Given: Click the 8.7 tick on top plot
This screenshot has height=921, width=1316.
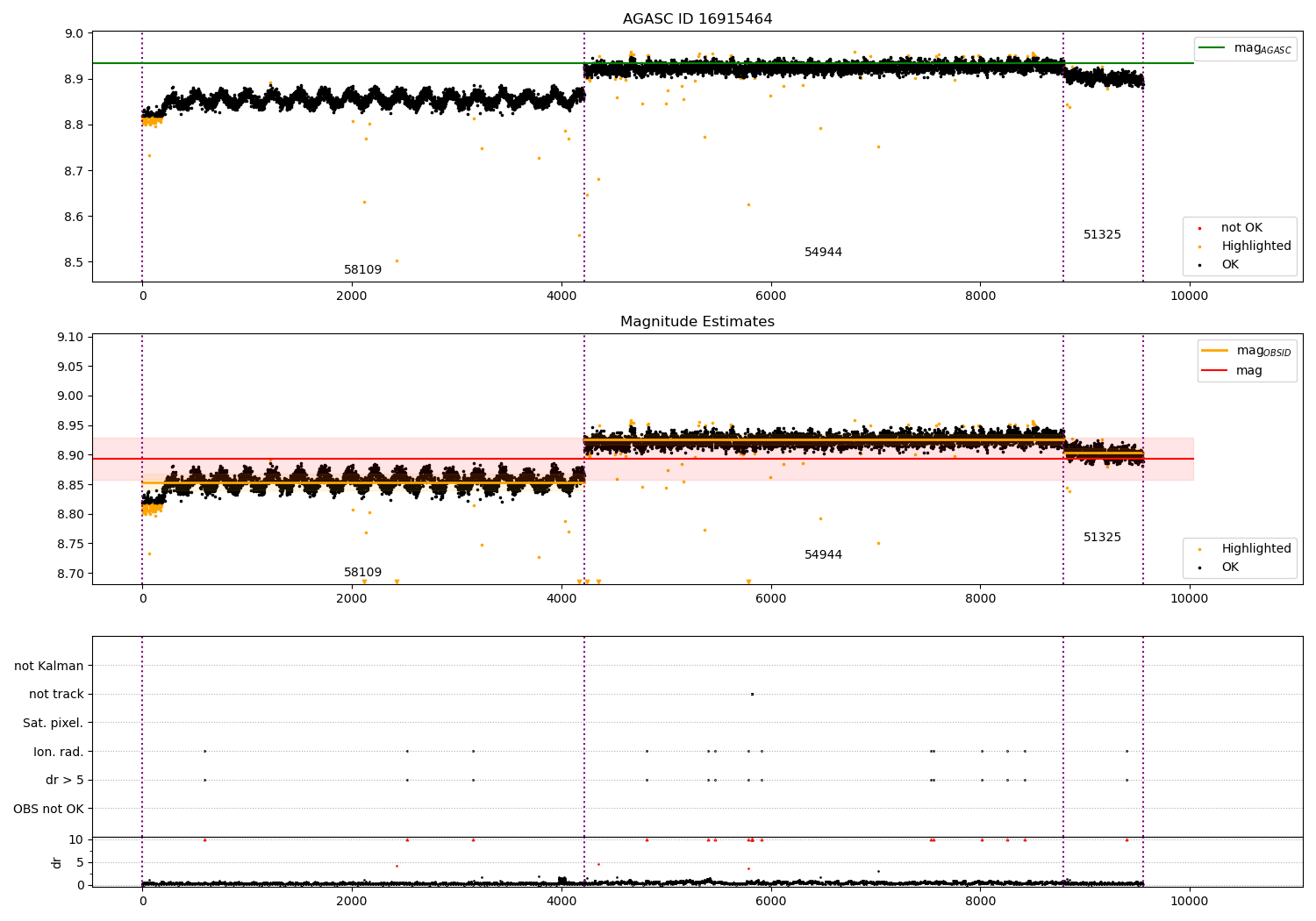Looking at the screenshot, I should pos(75,171).
